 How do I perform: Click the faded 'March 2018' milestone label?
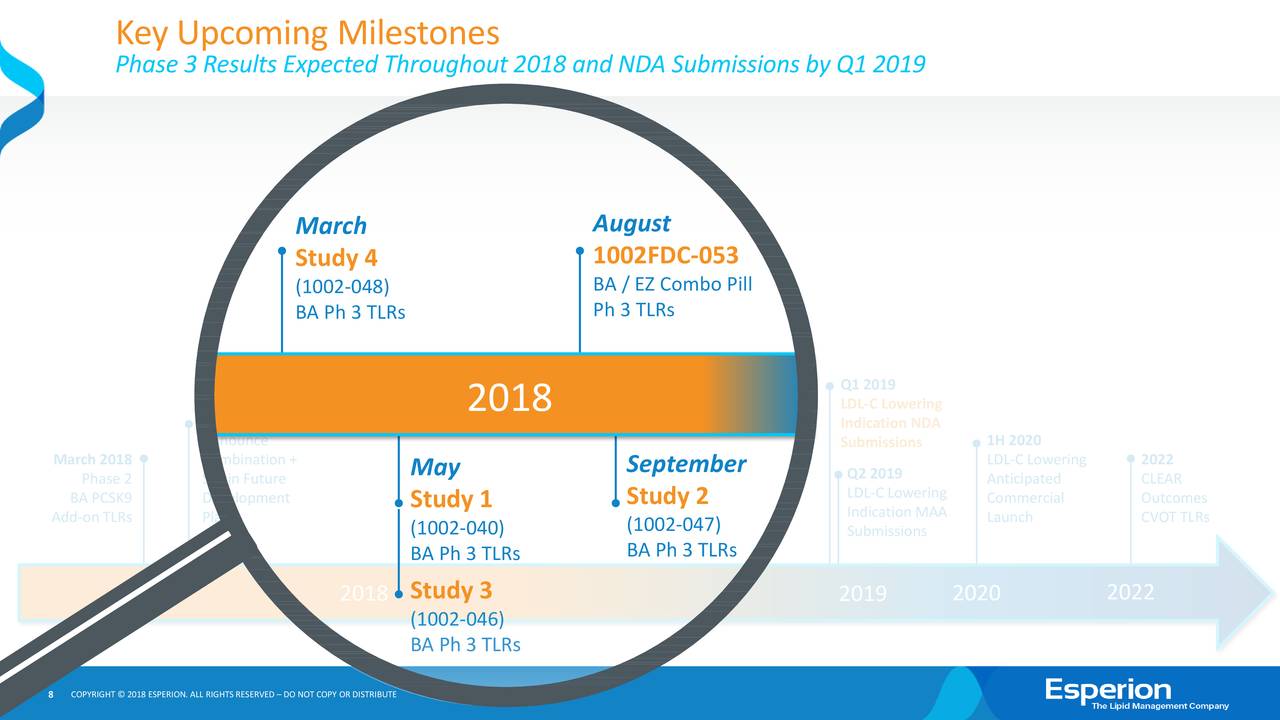coord(92,459)
